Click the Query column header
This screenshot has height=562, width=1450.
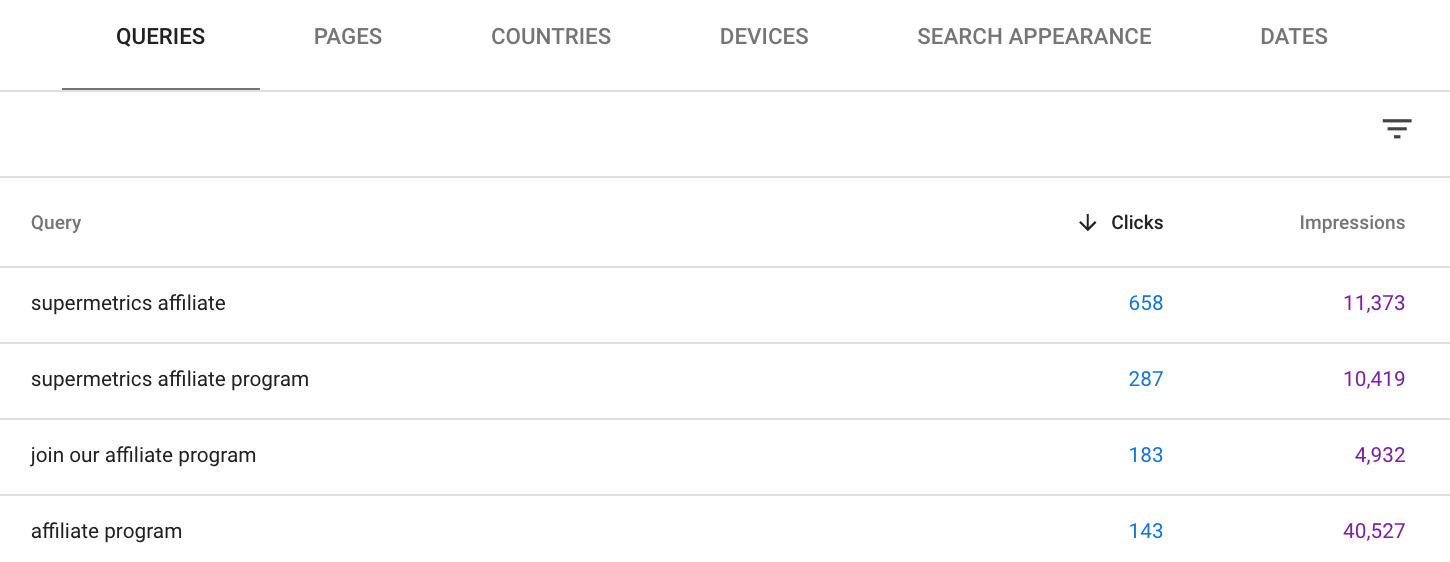[x=56, y=223]
